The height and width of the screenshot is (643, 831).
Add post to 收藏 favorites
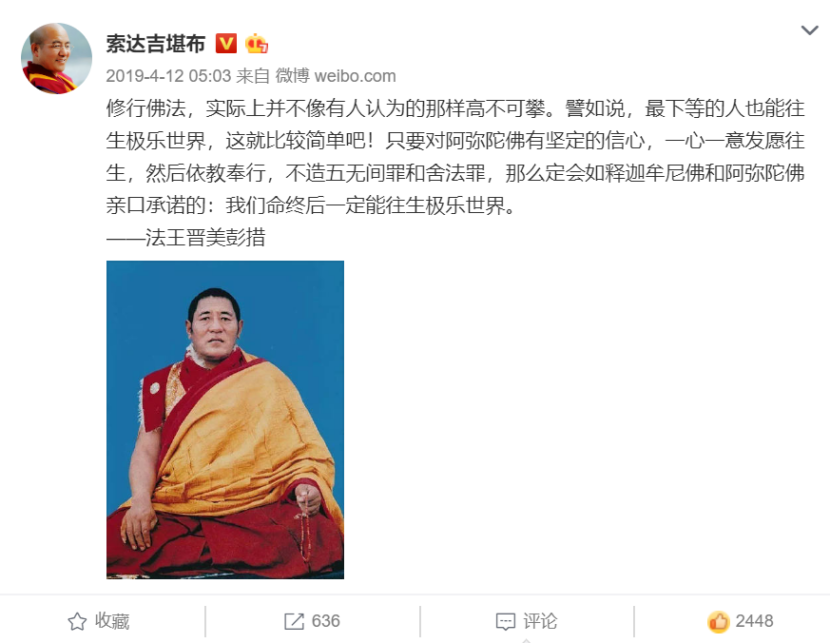99,621
